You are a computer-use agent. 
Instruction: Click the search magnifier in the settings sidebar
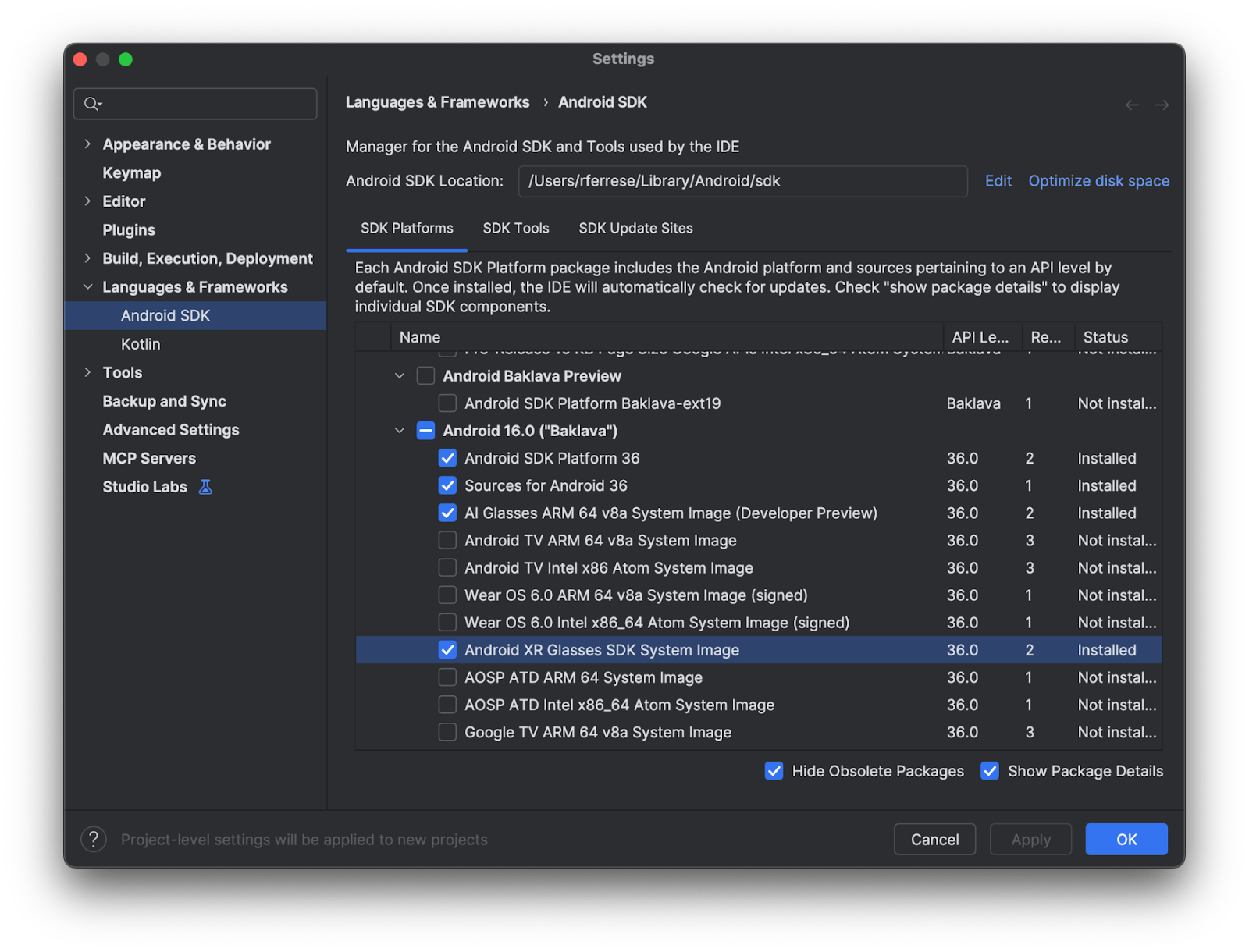click(92, 103)
